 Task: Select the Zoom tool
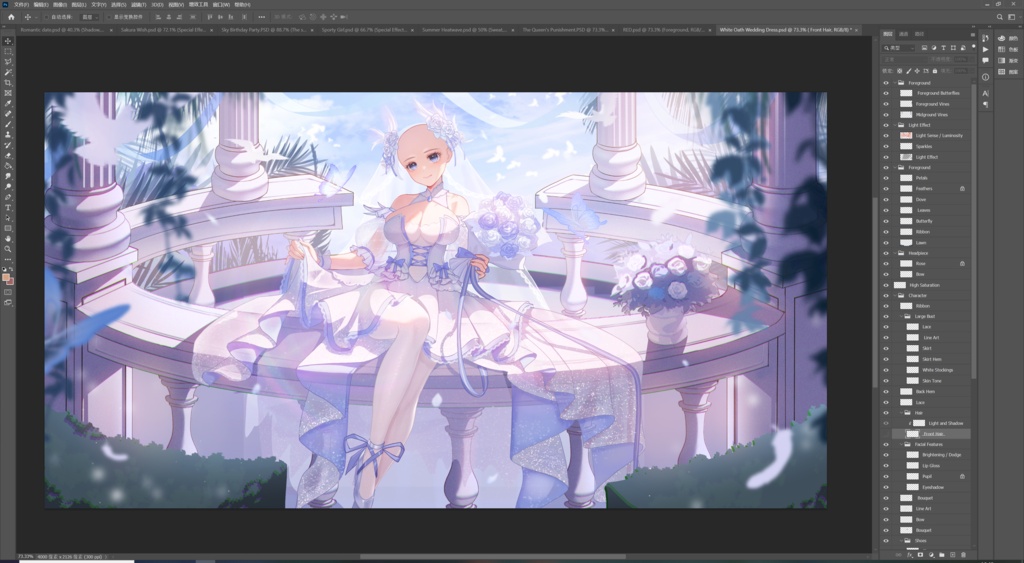click(x=8, y=249)
